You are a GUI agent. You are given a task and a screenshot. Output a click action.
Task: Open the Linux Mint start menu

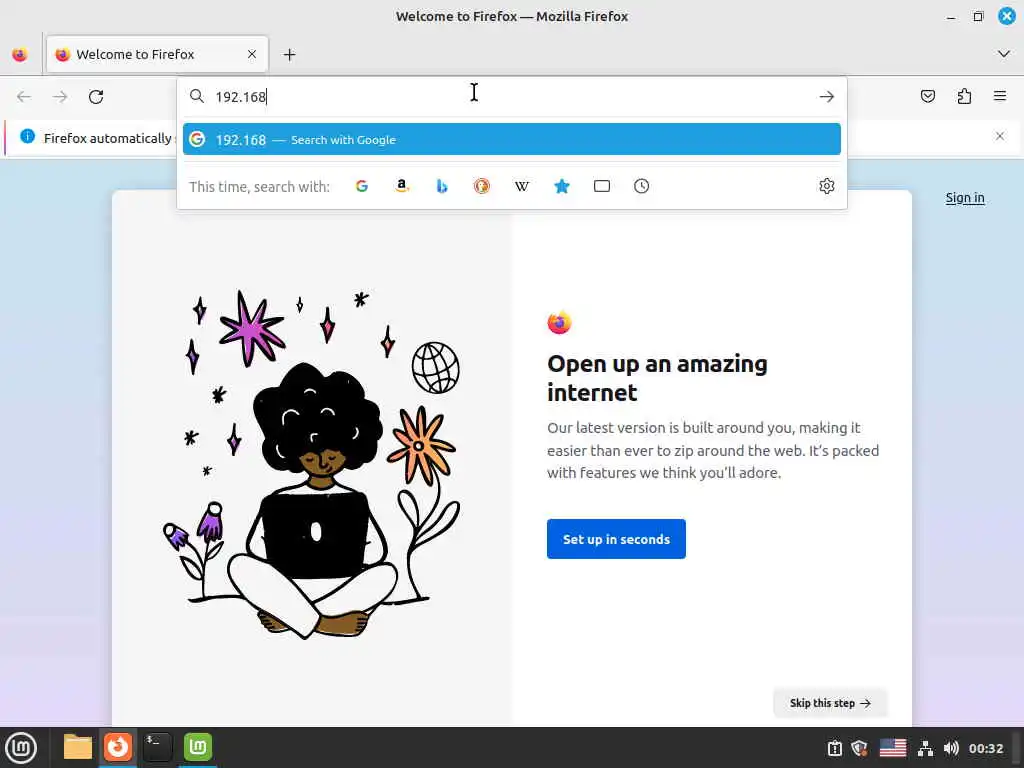pyautogui.click(x=21, y=748)
